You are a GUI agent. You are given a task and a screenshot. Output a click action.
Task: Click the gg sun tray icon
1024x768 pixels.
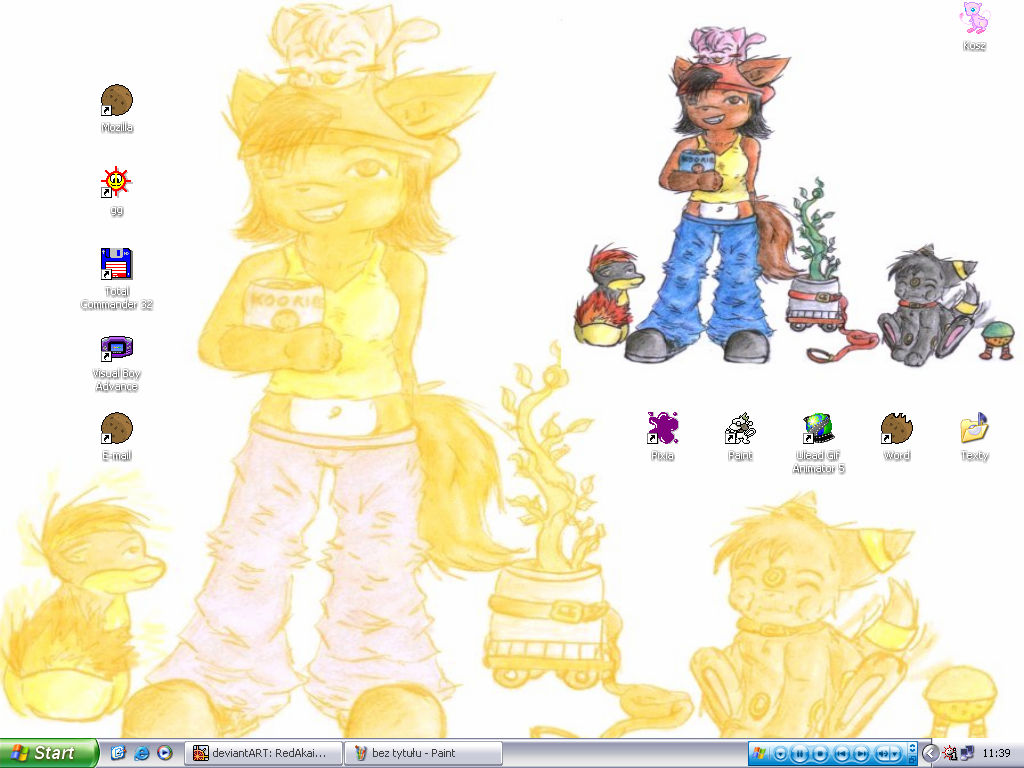pos(950,754)
